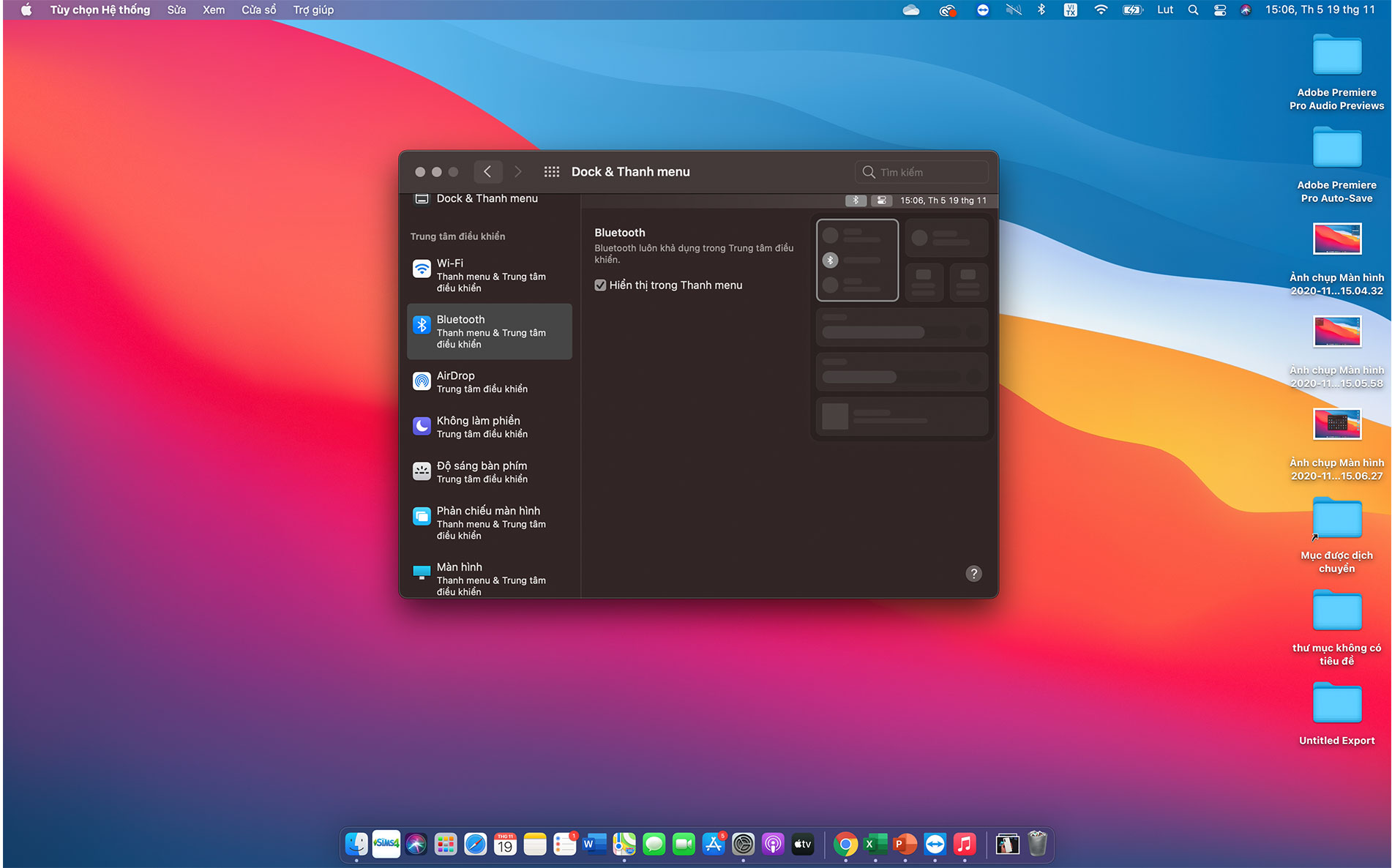Open the Cửa sổ menu
This screenshot has height=868, width=1392.
259,10
